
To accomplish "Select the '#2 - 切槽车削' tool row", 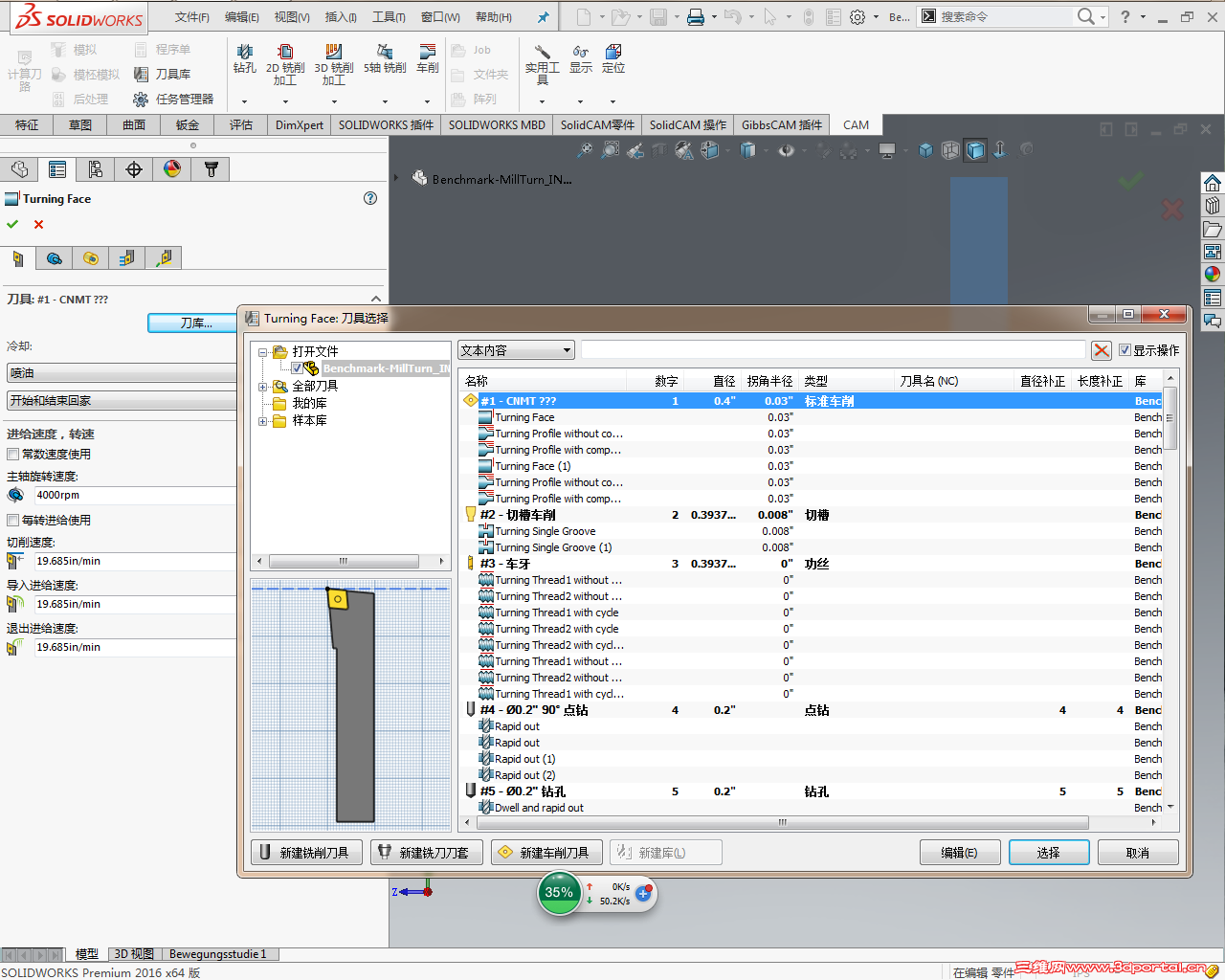I will pos(813,515).
